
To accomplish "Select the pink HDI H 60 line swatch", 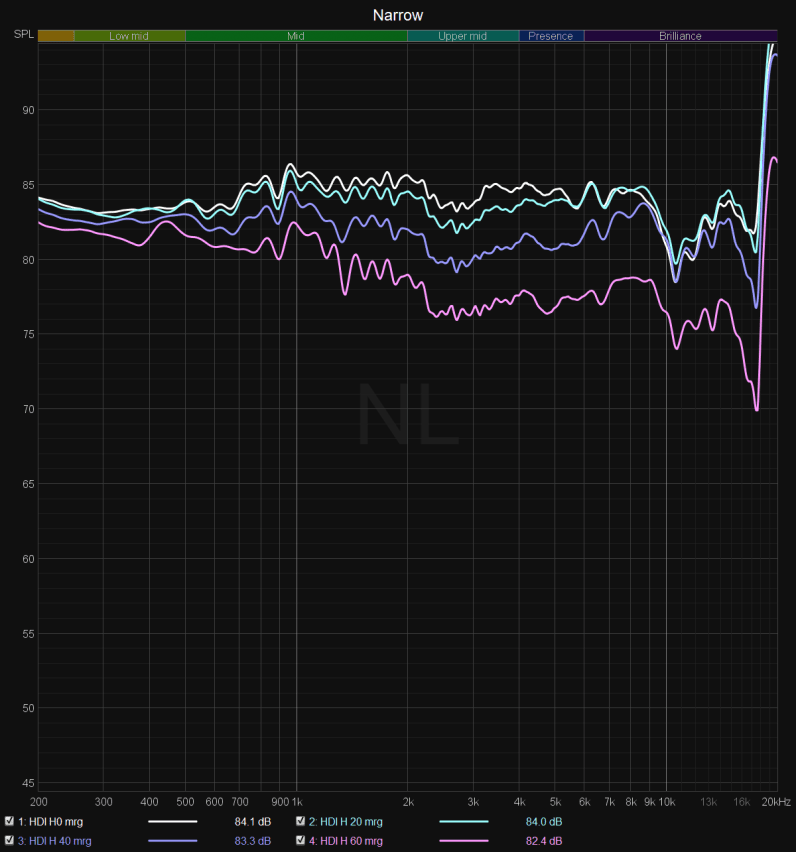I will [464, 840].
